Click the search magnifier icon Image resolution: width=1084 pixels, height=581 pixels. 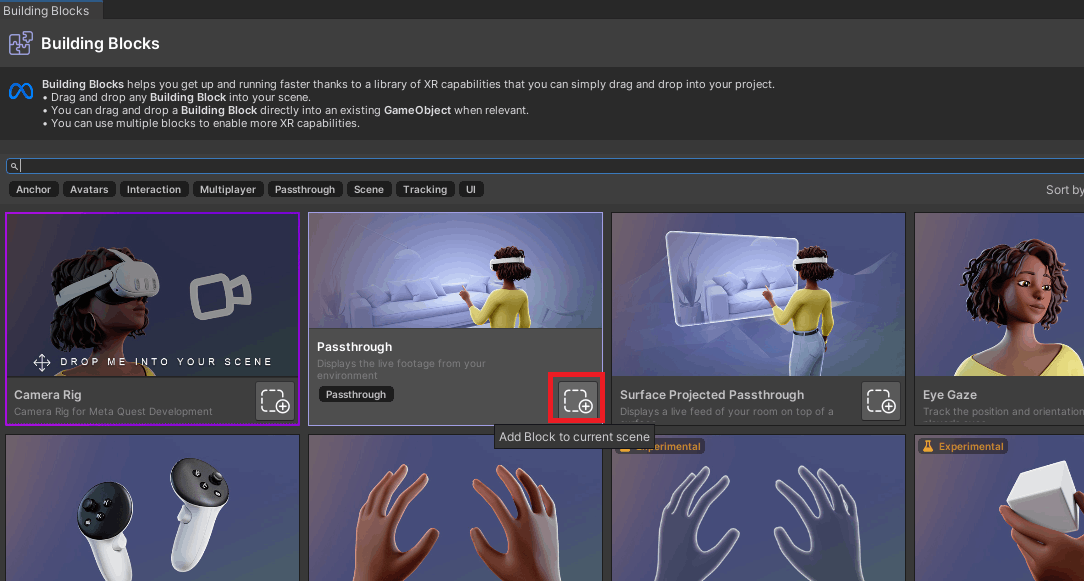pos(14,166)
